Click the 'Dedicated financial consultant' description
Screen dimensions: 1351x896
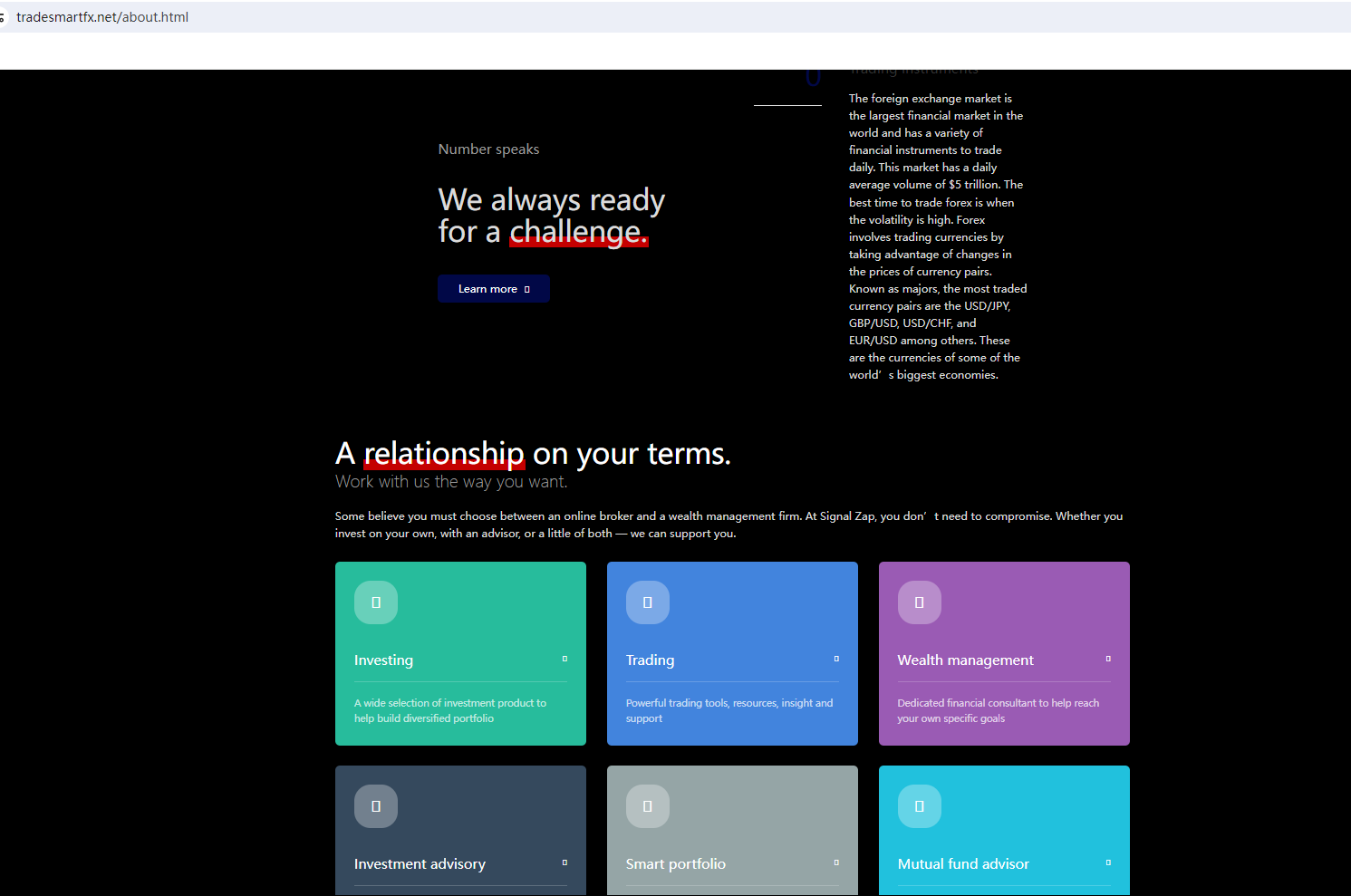[x=999, y=710]
